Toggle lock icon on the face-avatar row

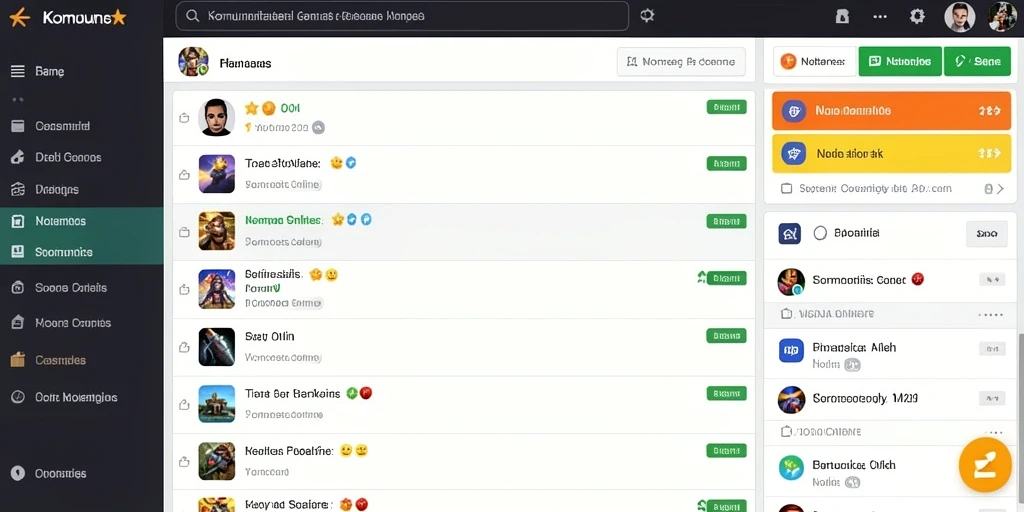point(184,118)
